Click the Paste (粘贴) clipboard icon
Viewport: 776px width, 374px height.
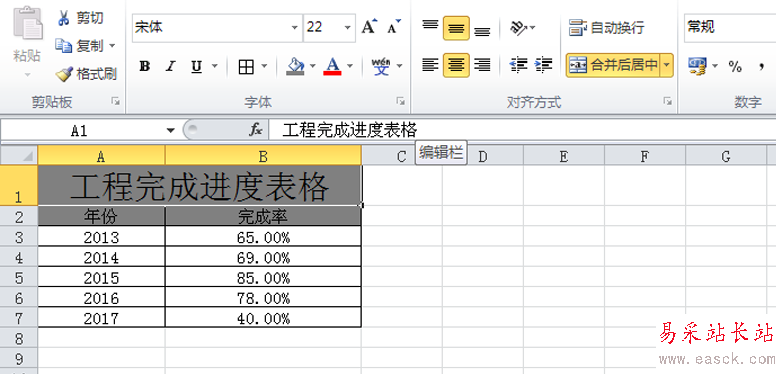[x=27, y=23]
